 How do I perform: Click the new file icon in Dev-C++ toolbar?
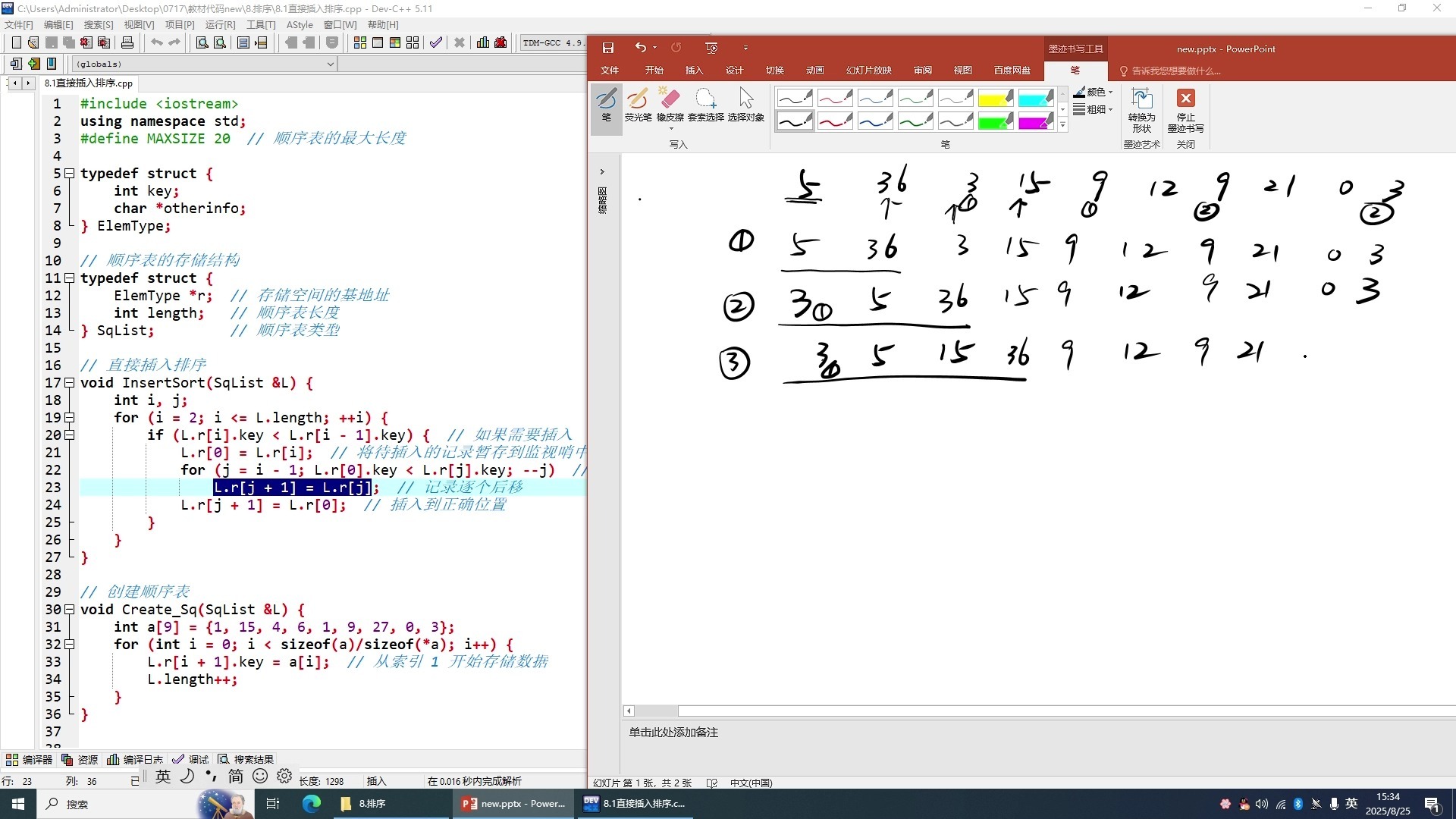tap(16, 42)
